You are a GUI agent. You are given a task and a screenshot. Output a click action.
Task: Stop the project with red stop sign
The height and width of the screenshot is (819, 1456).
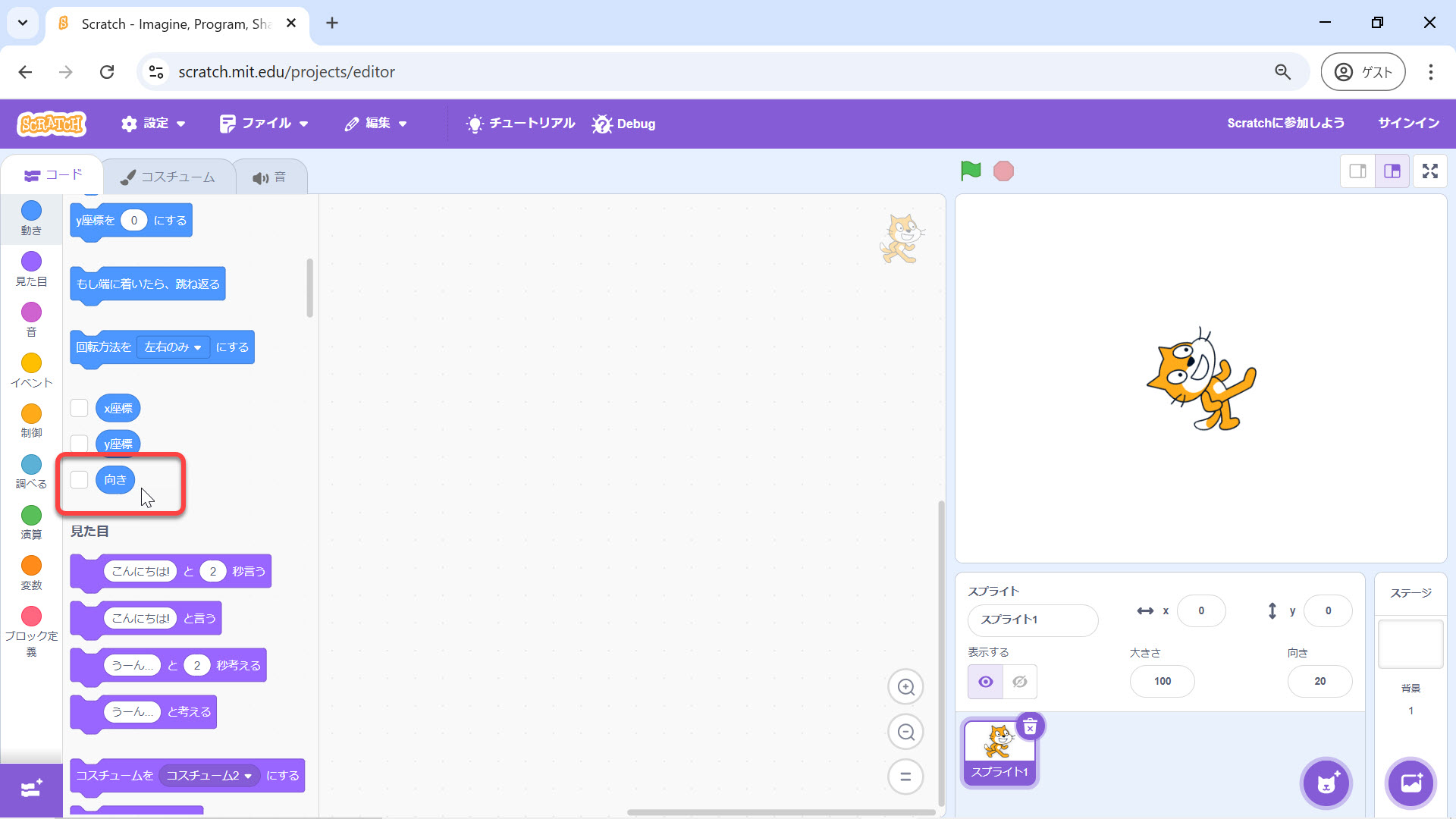(x=1003, y=171)
